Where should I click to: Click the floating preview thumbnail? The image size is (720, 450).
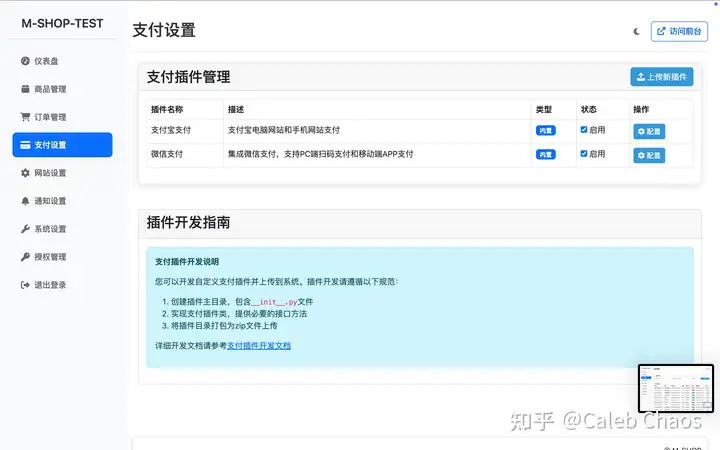click(x=676, y=388)
